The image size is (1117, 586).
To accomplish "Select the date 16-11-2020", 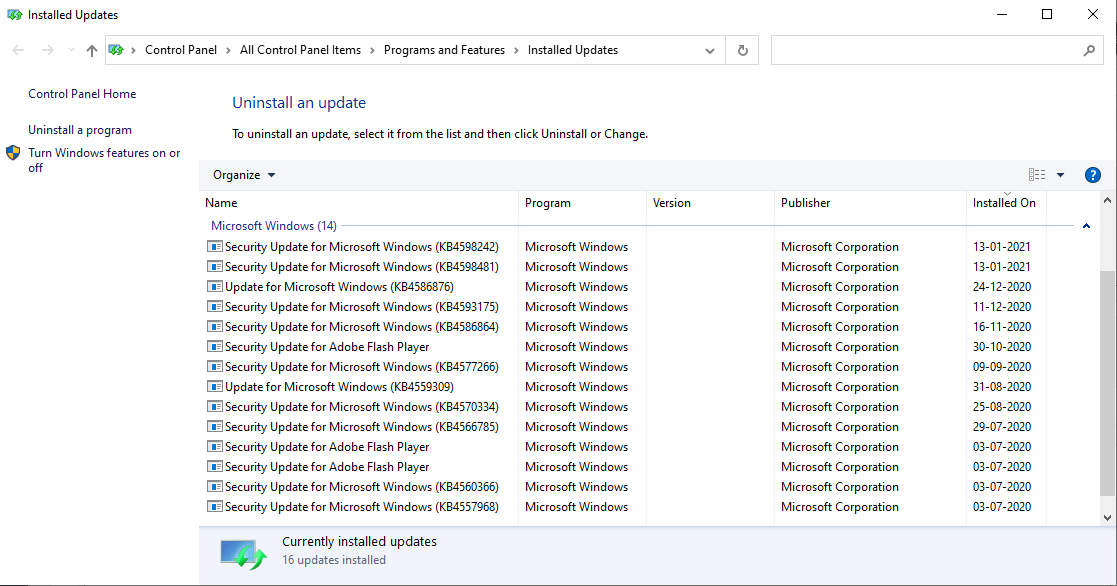I will pyautogui.click(x=1002, y=326).
